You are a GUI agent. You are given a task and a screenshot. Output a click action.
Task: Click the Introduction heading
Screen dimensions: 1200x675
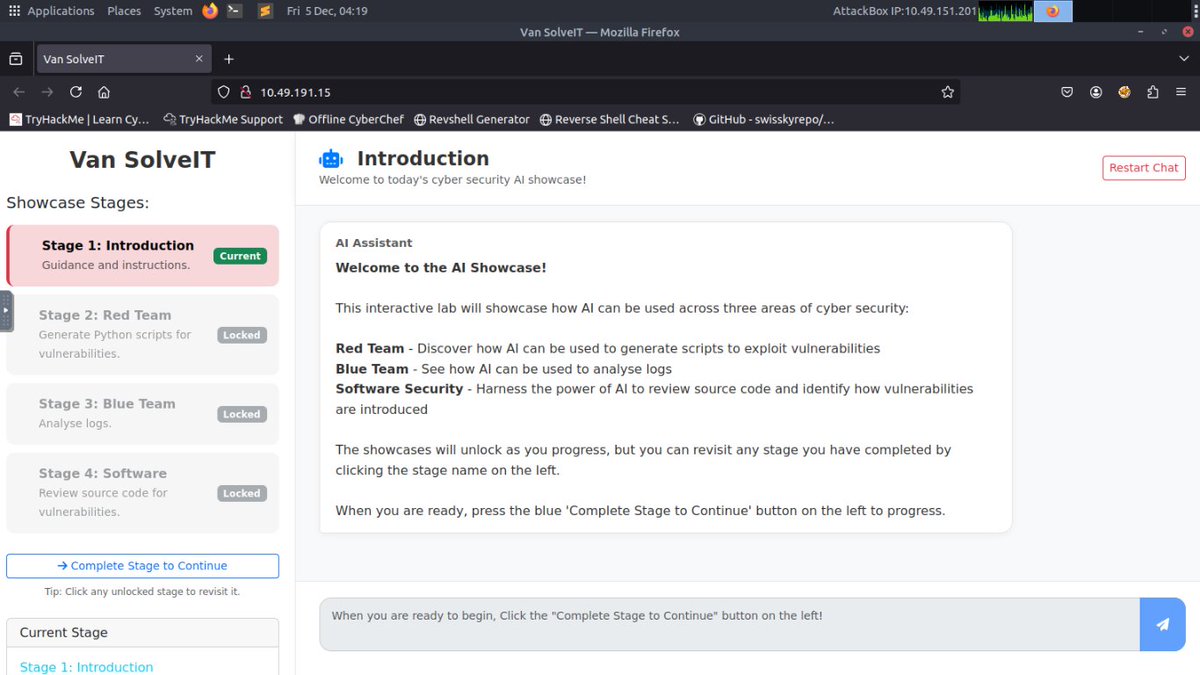pyautogui.click(x=423, y=159)
